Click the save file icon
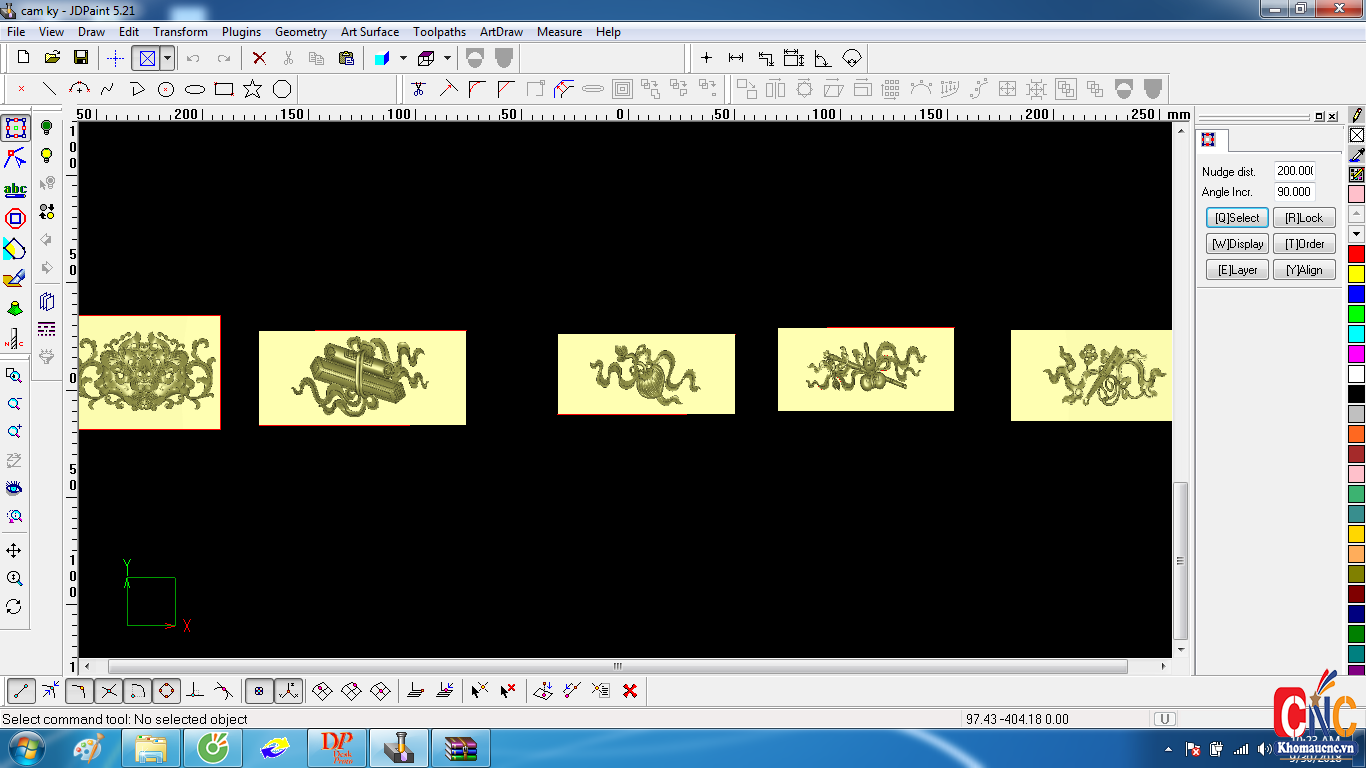 (x=81, y=58)
